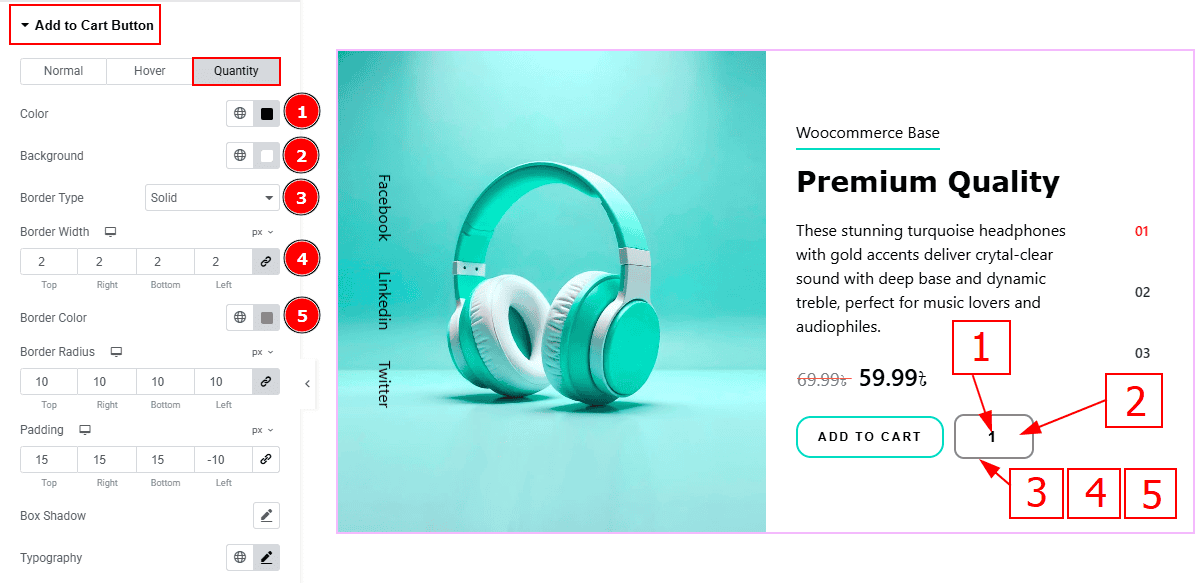Viewport: 1201px width, 583px height.
Task: Click the globe icon next to Border Color
Action: 240,318
